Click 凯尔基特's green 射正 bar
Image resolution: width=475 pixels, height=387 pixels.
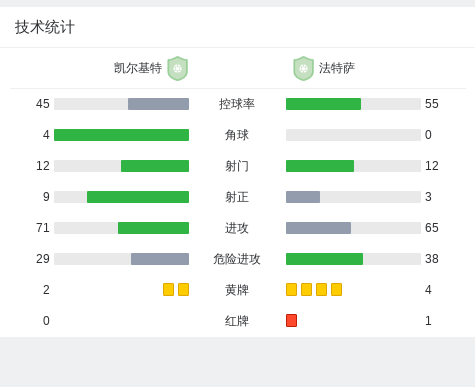tap(138, 197)
